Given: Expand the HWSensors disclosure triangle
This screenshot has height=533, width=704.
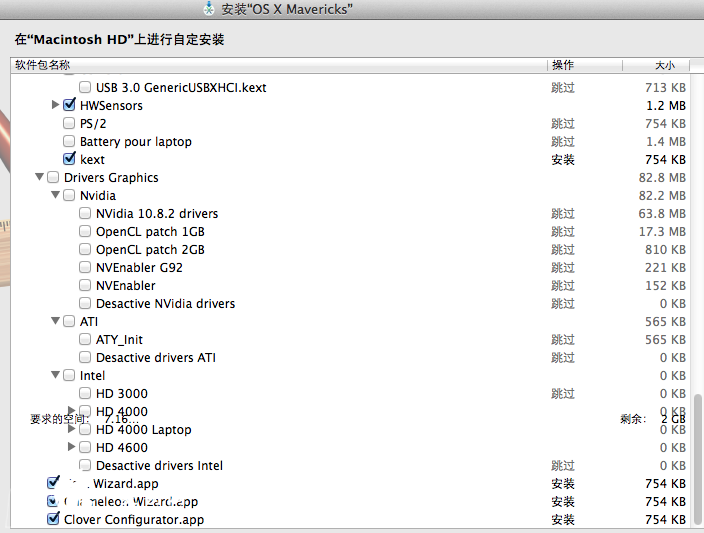Looking at the screenshot, I should coord(55,105).
